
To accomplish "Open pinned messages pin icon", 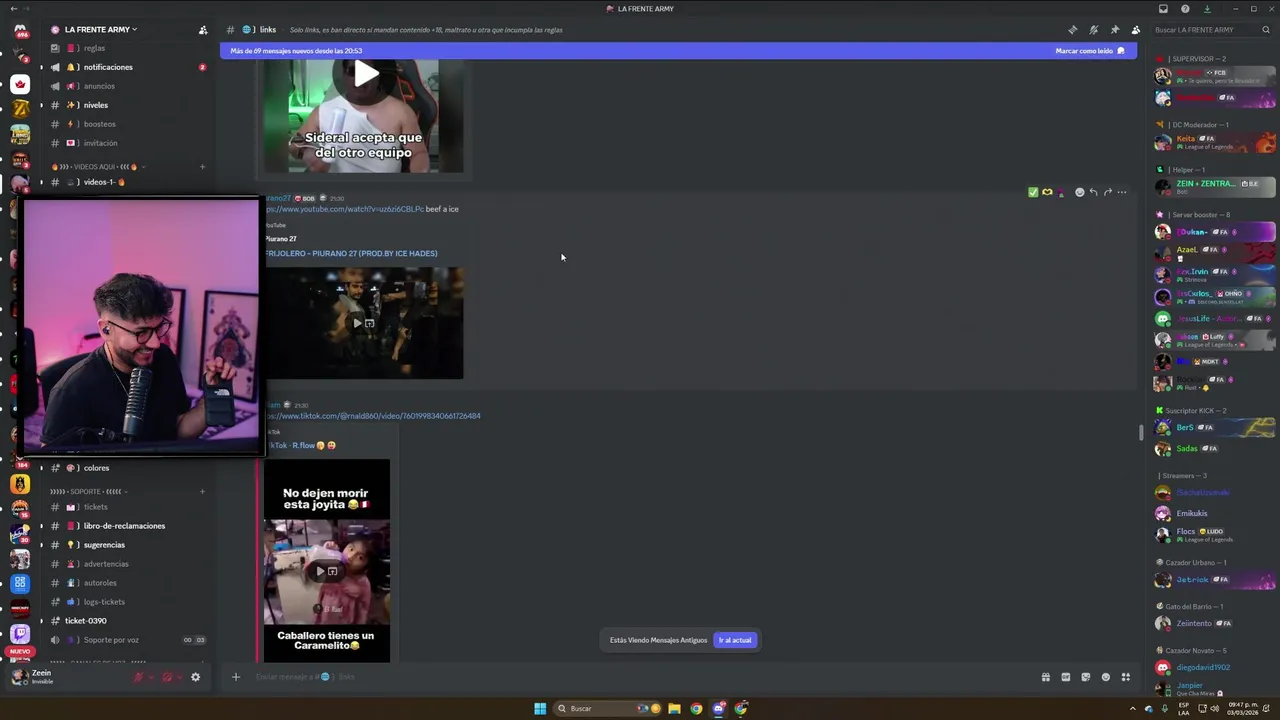I will pyautogui.click(x=1115, y=30).
